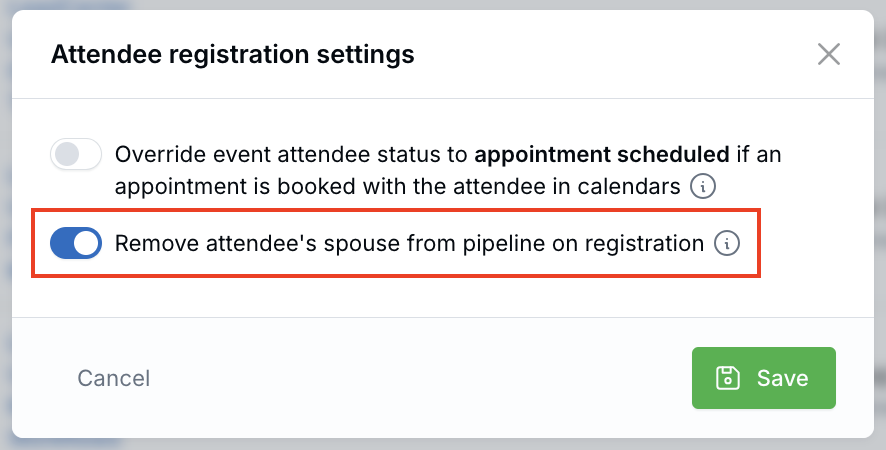This screenshot has width=886, height=450.
Task: Close the Attendee registration settings dialog
Action: pos(828,54)
